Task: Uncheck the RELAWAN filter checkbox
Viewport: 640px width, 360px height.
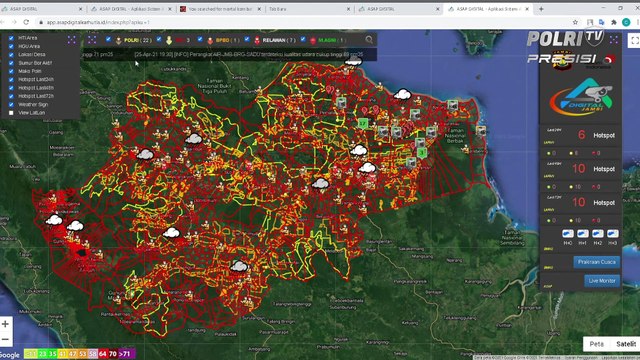Action: 247,39
